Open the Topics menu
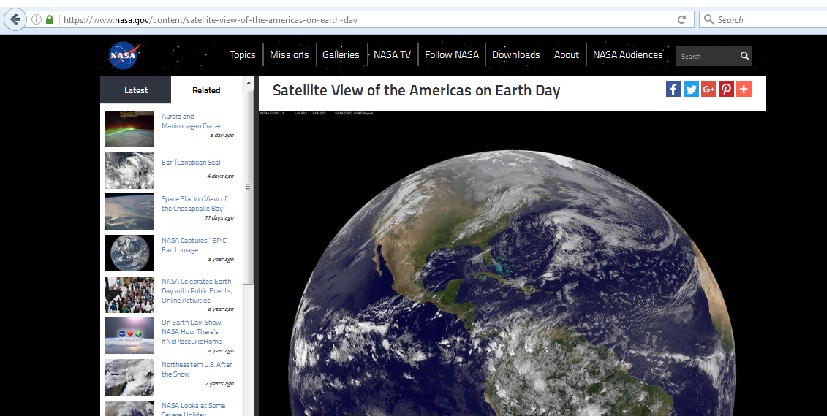827x418 pixels. (242, 55)
